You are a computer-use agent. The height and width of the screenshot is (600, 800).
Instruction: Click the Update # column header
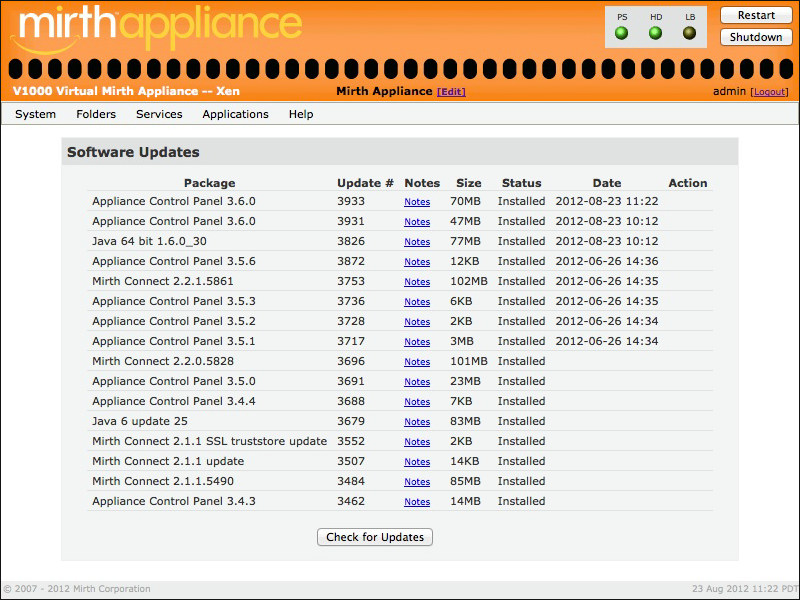pos(365,183)
